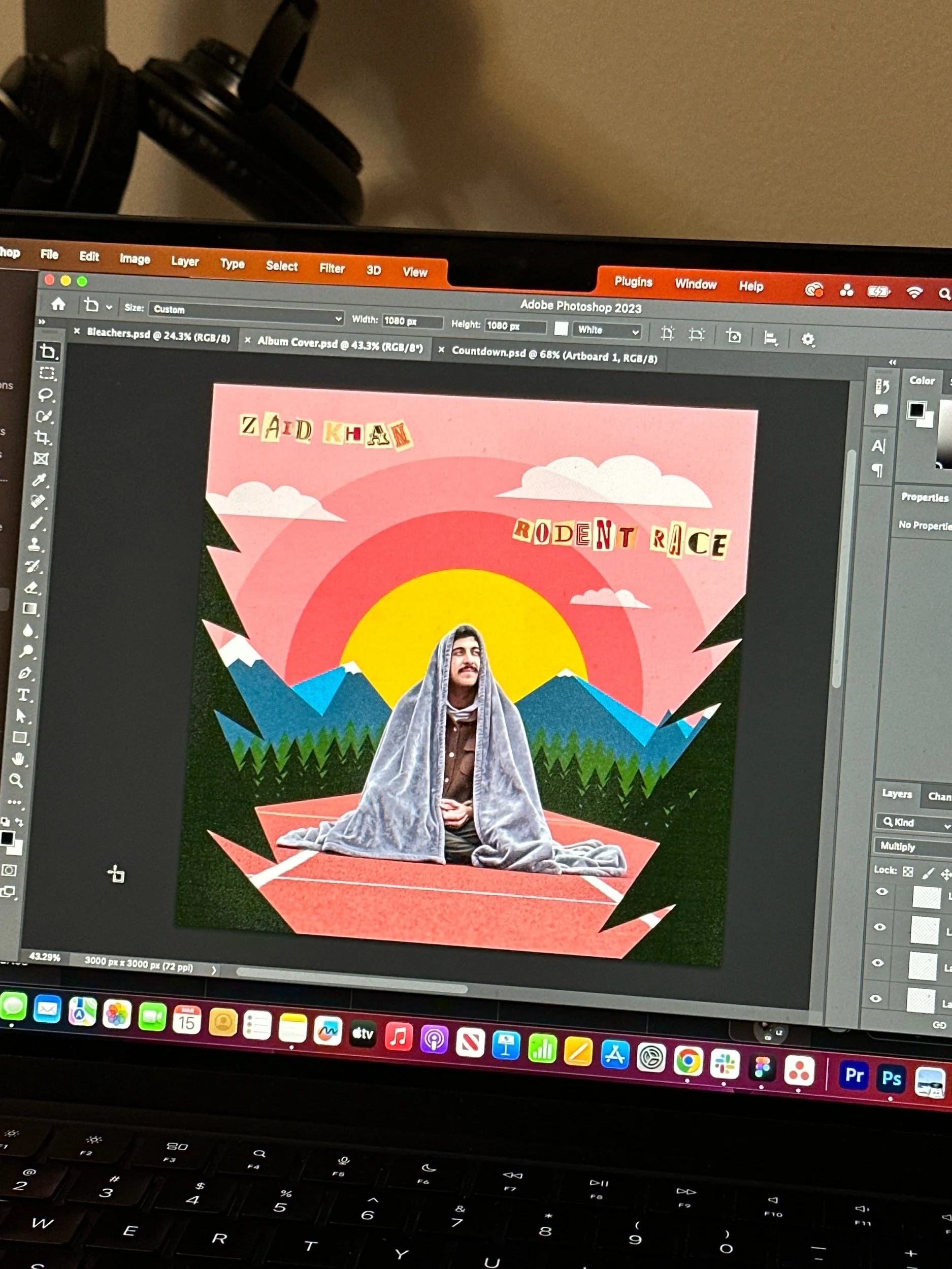Toggle lock transparent pixels
Viewport: 952px width, 1269px height.
pyautogui.click(x=908, y=872)
